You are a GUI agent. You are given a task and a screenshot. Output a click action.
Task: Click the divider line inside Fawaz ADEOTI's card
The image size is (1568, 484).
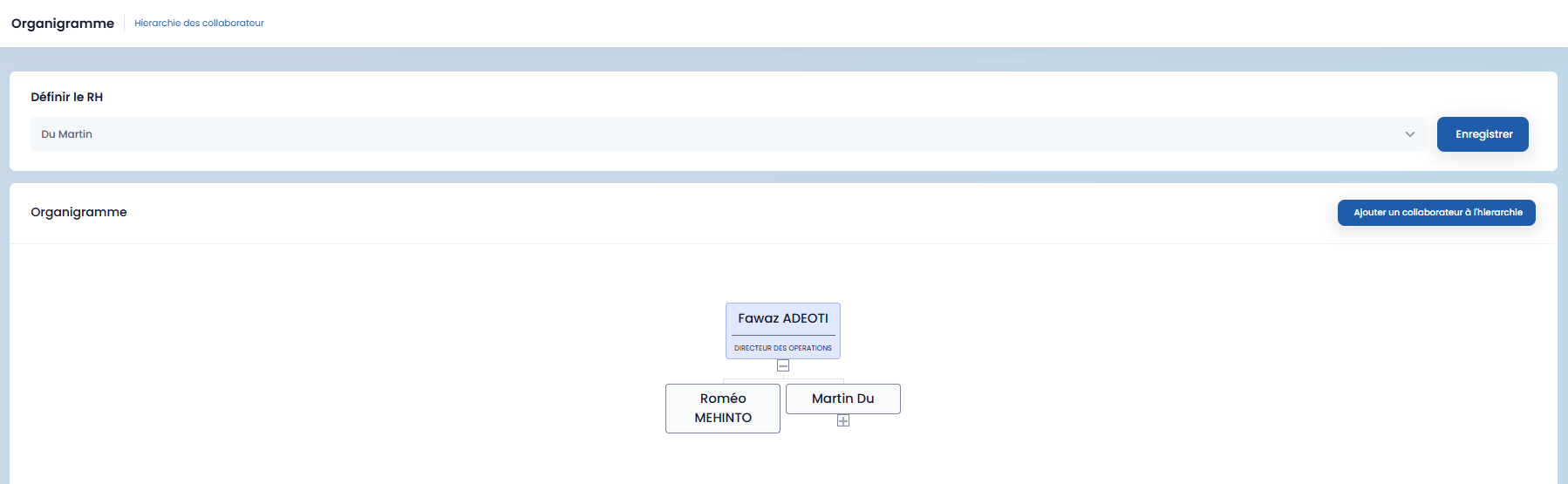tap(783, 335)
